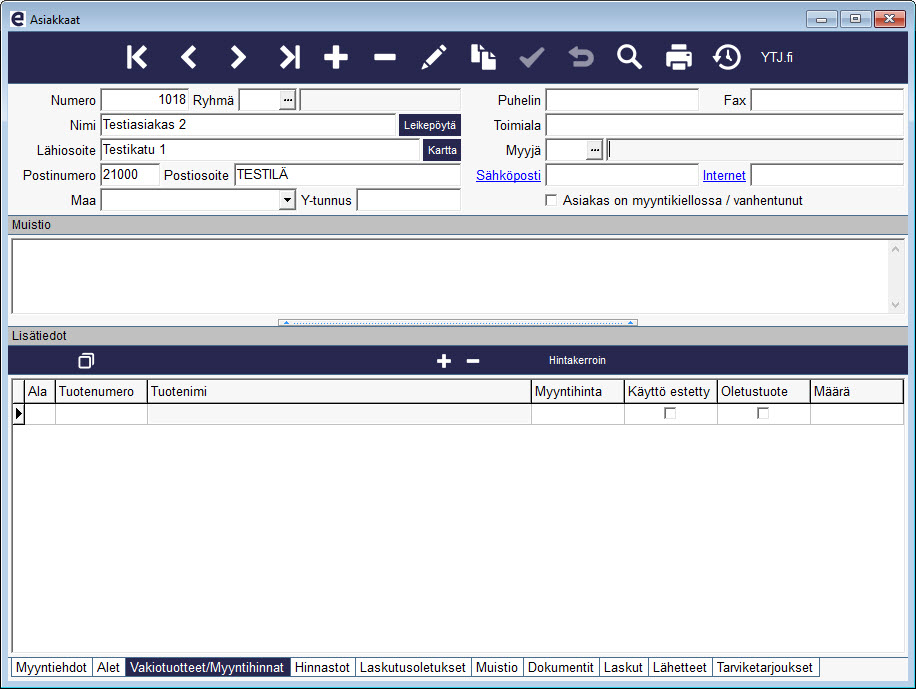Remove a product row with the Lisätiedot minus icon
Image resolution: width=916 pixels, height=689 pixels.
tap(473, 361)
